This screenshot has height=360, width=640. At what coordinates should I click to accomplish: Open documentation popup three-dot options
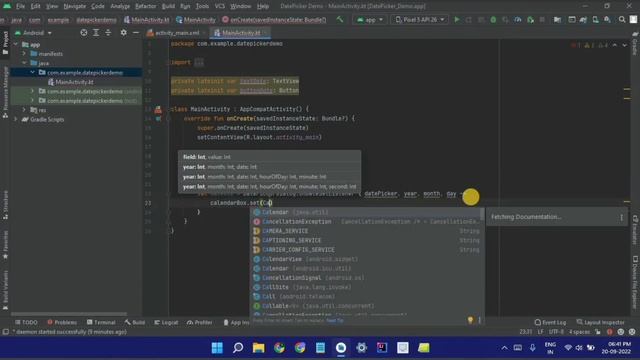pos(622,218)
